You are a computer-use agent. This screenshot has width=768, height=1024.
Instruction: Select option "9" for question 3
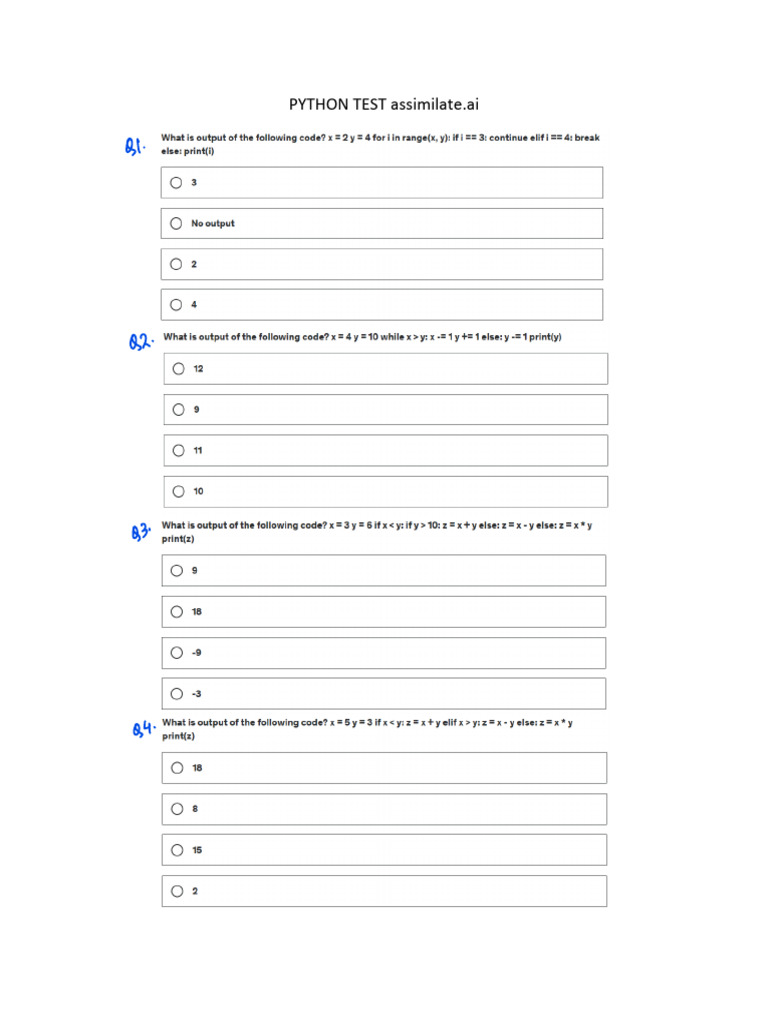coord(177,571)
